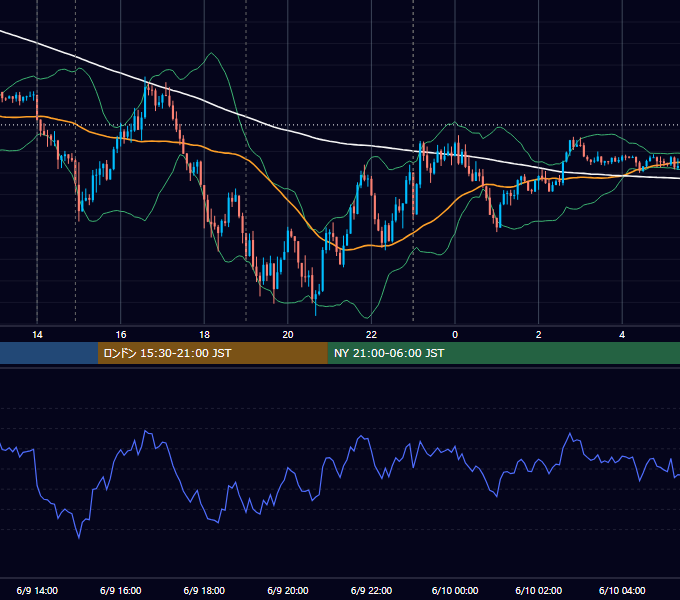Click the blue session bar before ロンドン

click(49, 353)
